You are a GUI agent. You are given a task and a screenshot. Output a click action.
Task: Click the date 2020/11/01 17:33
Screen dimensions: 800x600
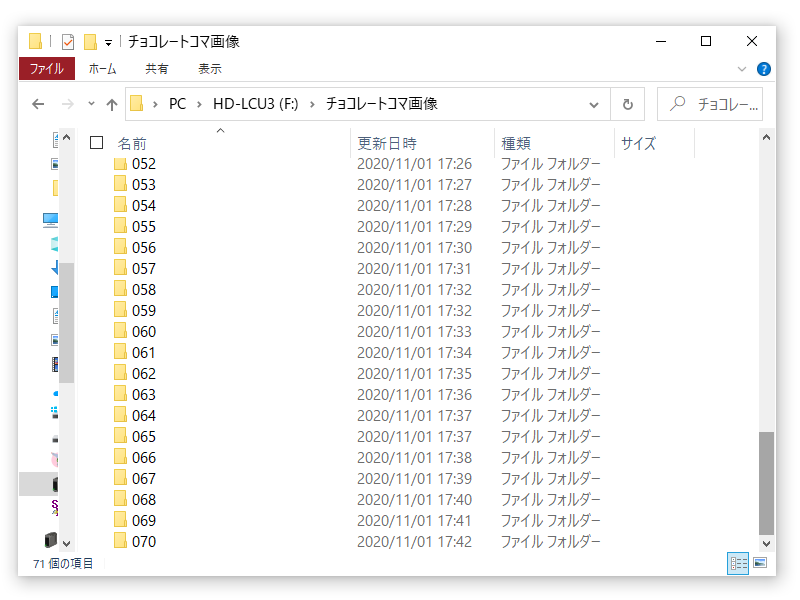[414, 332]
